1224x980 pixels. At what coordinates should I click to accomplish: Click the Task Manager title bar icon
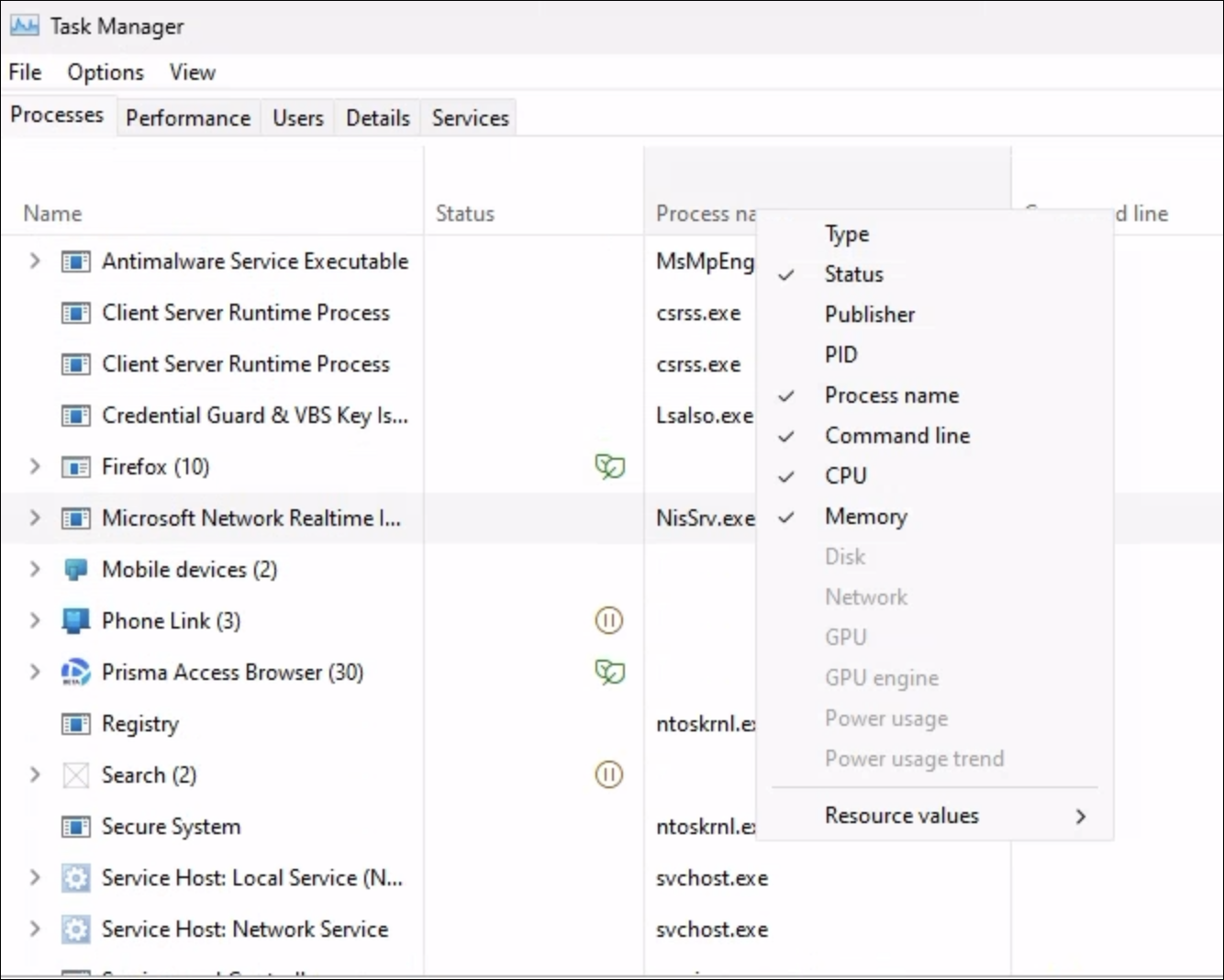tap(25, 26)
